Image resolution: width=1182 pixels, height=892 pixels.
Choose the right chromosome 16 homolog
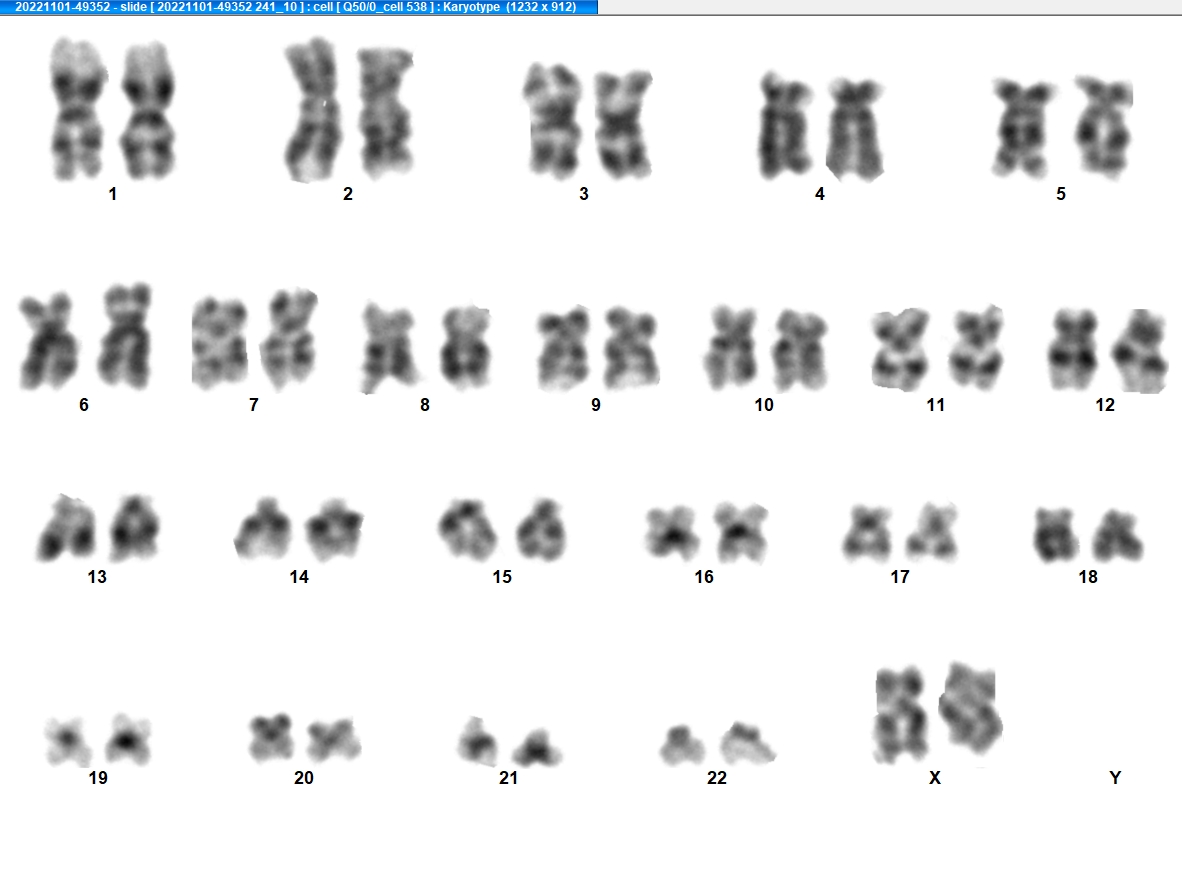[x=740, y=533]
